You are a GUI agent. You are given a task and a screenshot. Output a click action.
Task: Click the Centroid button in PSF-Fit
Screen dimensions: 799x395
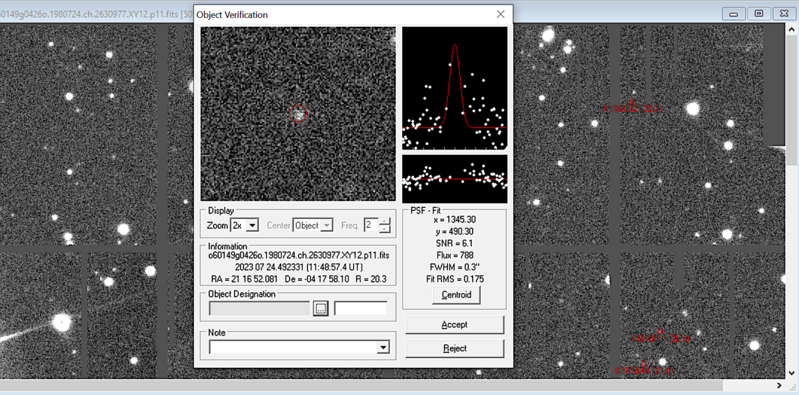coord(456,295)
